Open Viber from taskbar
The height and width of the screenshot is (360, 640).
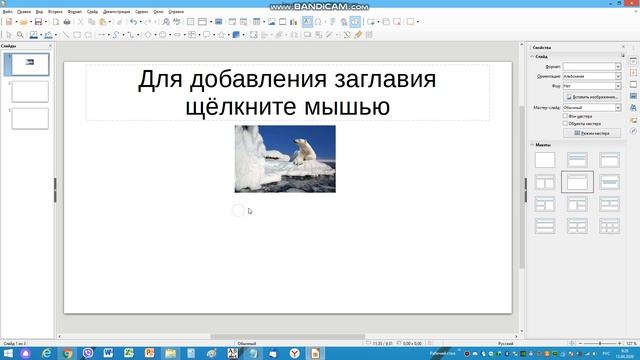[88, 353]
